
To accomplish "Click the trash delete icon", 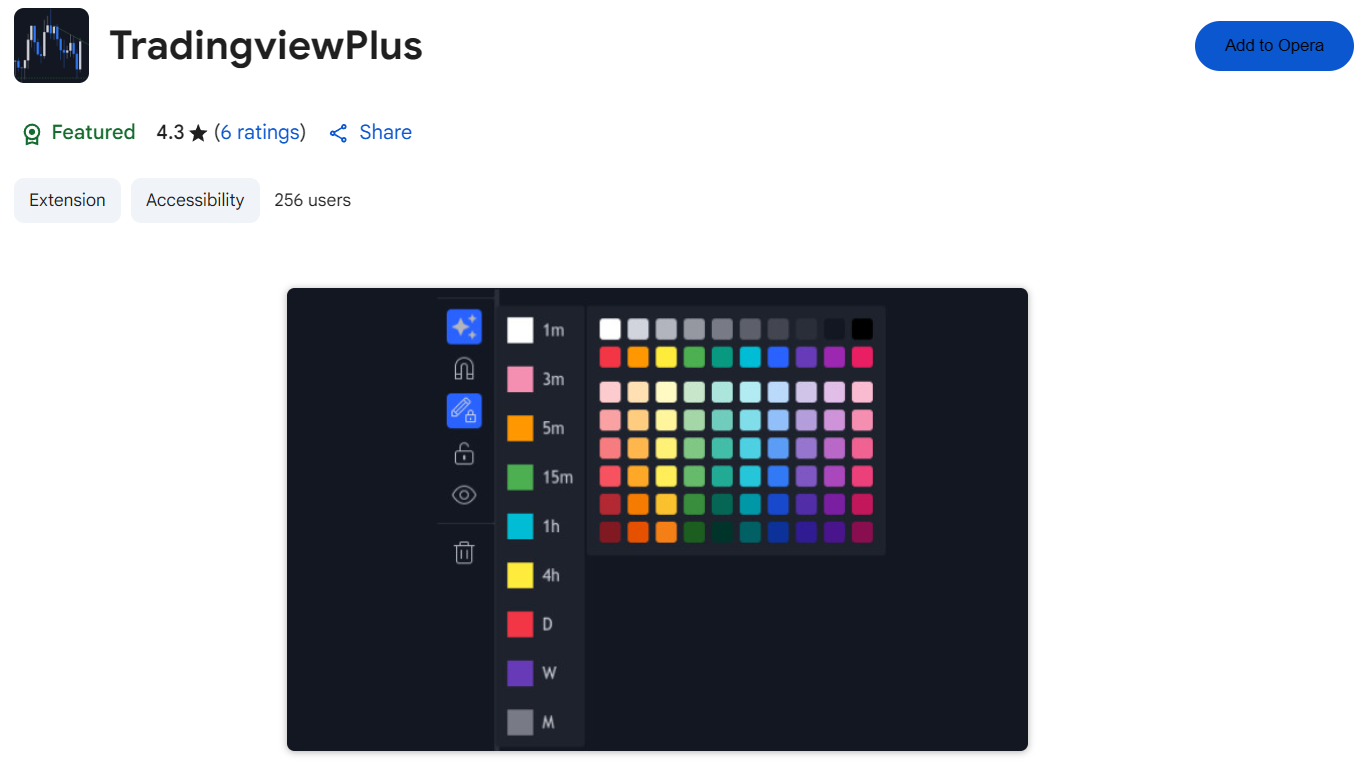I will click(x=464, y=551).
